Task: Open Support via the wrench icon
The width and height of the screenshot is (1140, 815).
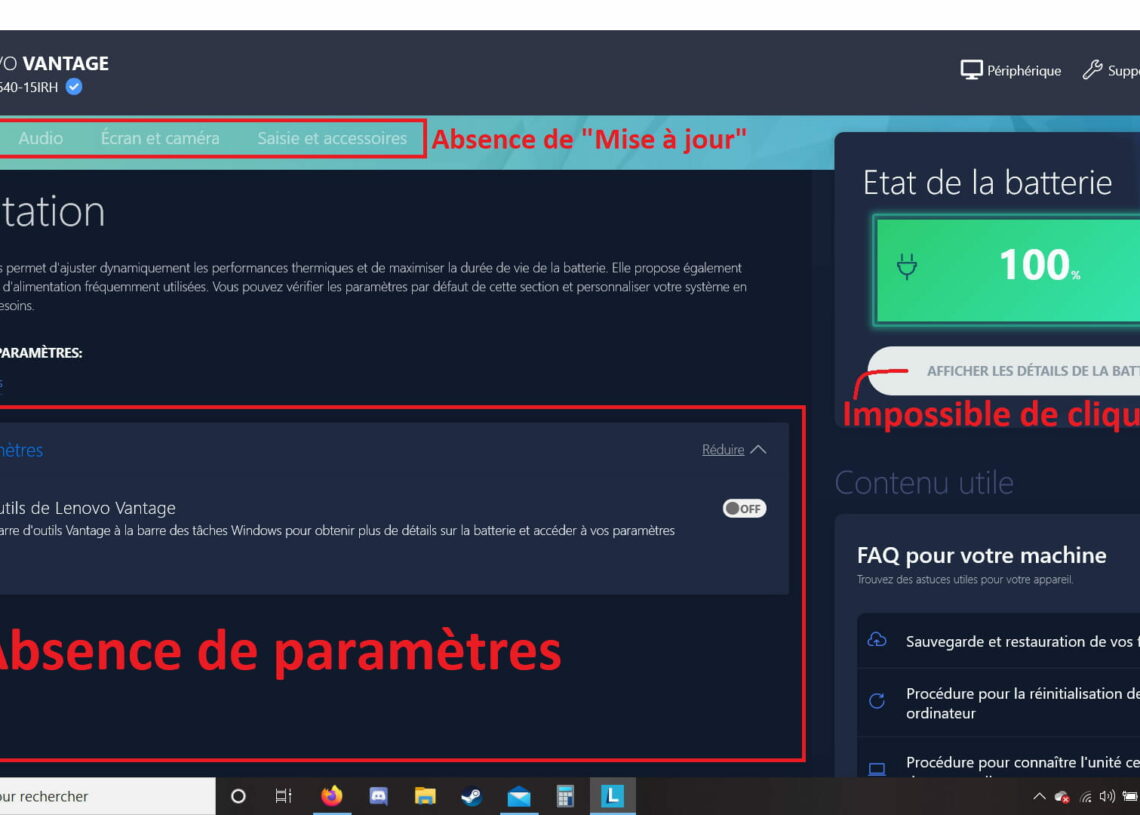Action: pyautogui.click(x=1092, y=70)
